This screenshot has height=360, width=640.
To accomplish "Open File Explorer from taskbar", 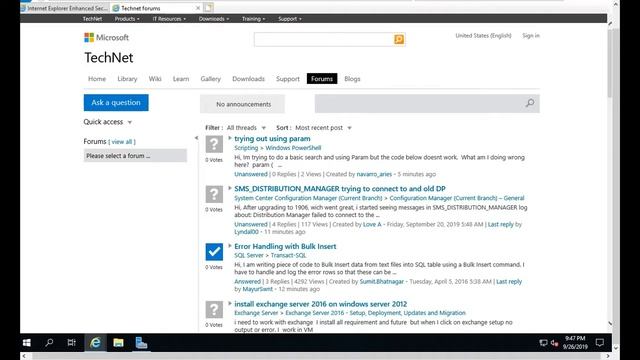I will point(118,343).
